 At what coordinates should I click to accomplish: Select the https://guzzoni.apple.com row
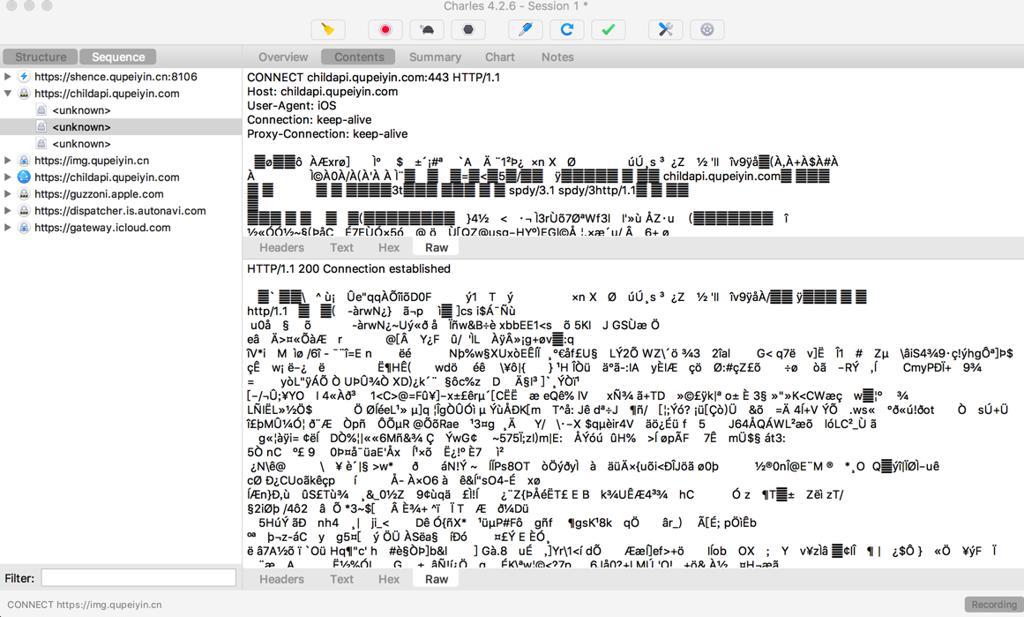(121, 194)
